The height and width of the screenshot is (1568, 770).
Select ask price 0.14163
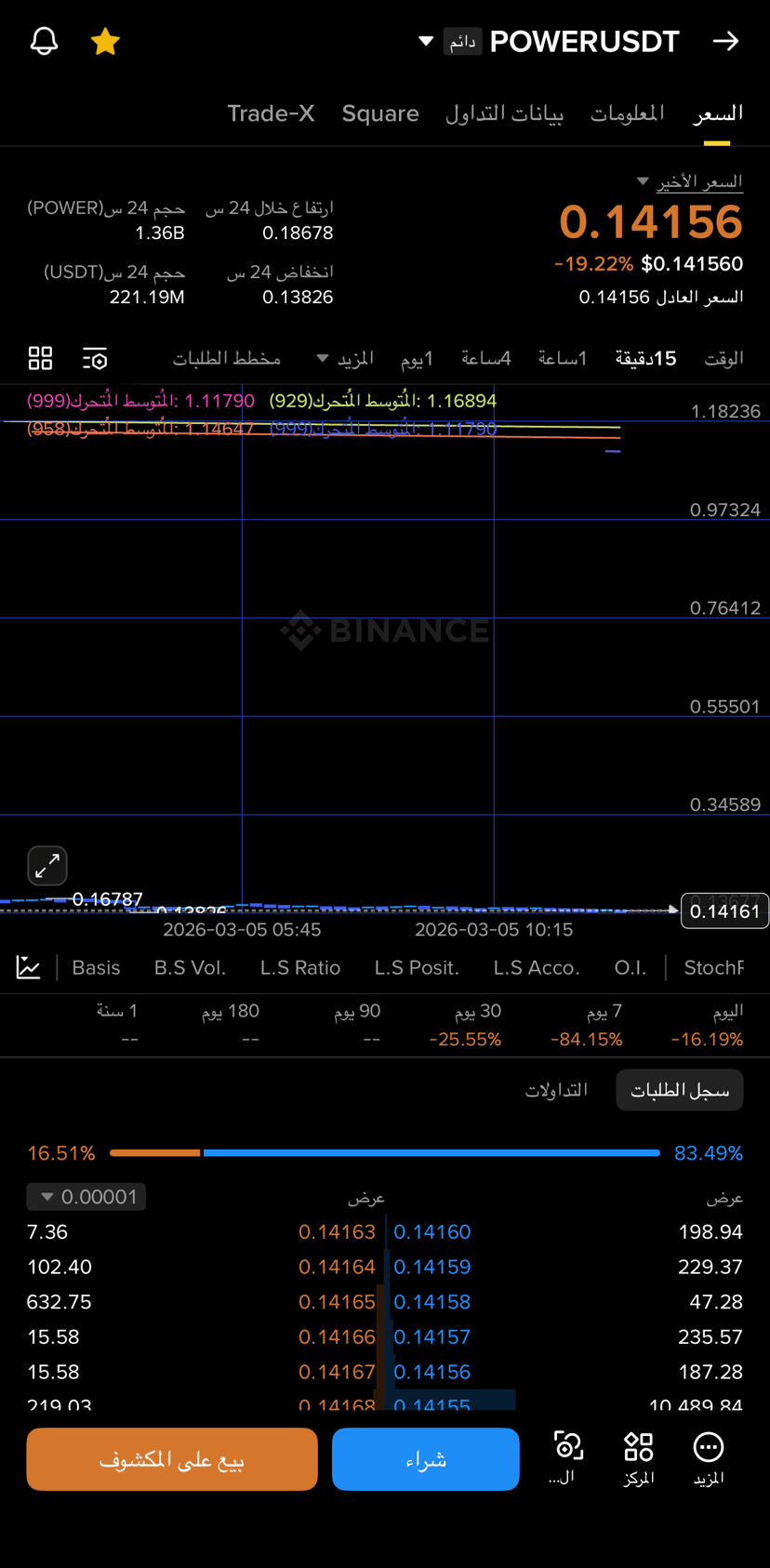coord(337,1232)
